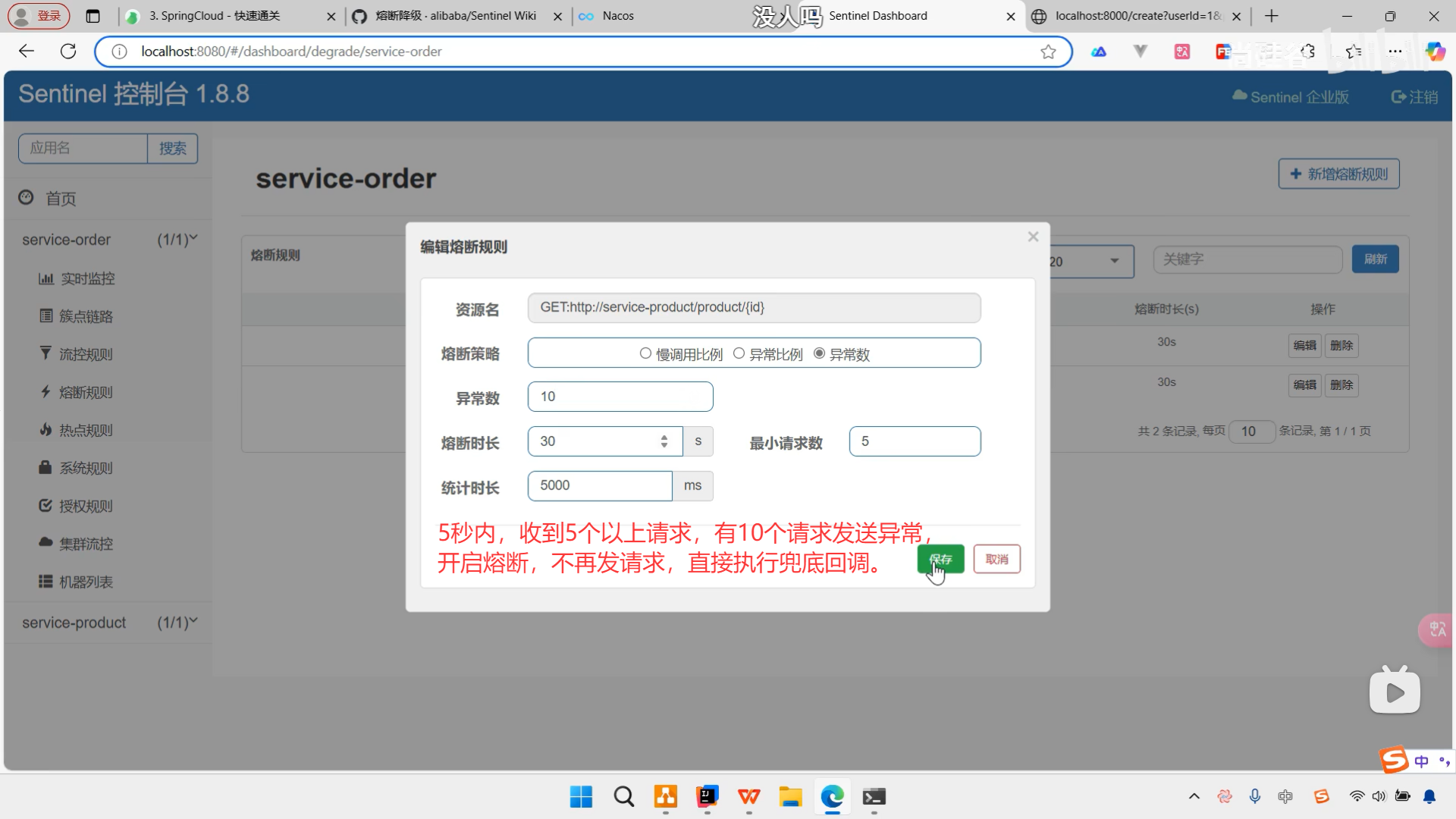The image size is (1456, 819).
Task: Select 慢调用比例 radio option
Action: click(645, 353)
